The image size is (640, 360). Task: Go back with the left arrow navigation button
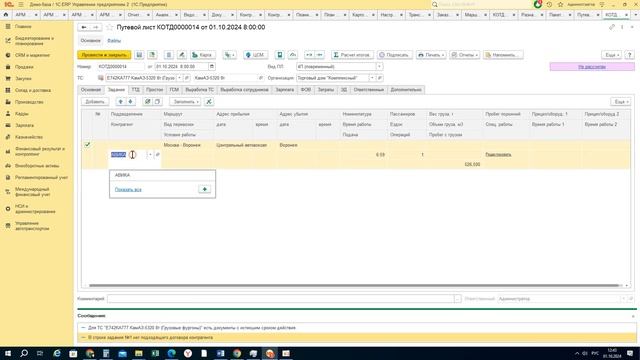[x=84, y=27]
